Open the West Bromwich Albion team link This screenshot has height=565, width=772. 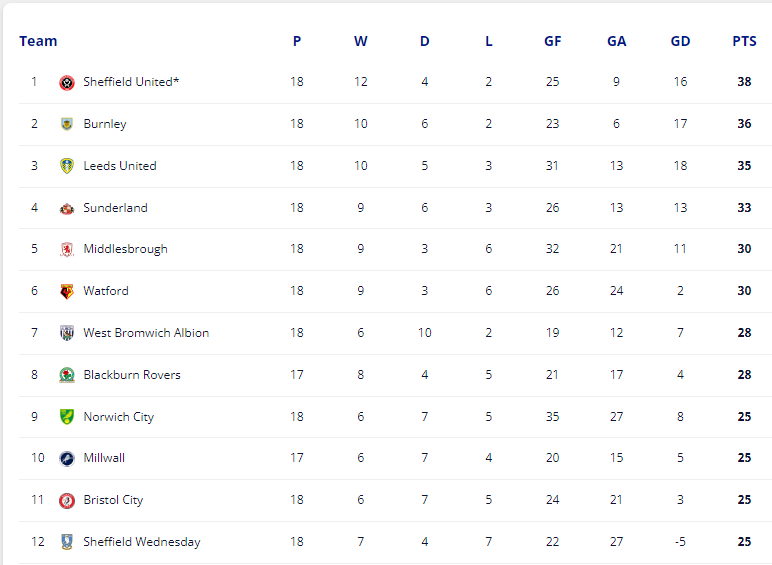146,333
